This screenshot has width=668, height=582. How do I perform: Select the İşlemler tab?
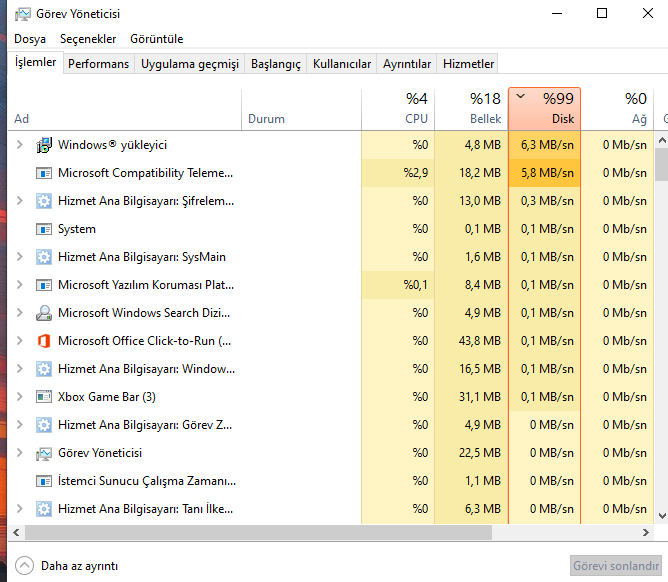(x=35, y=63)
